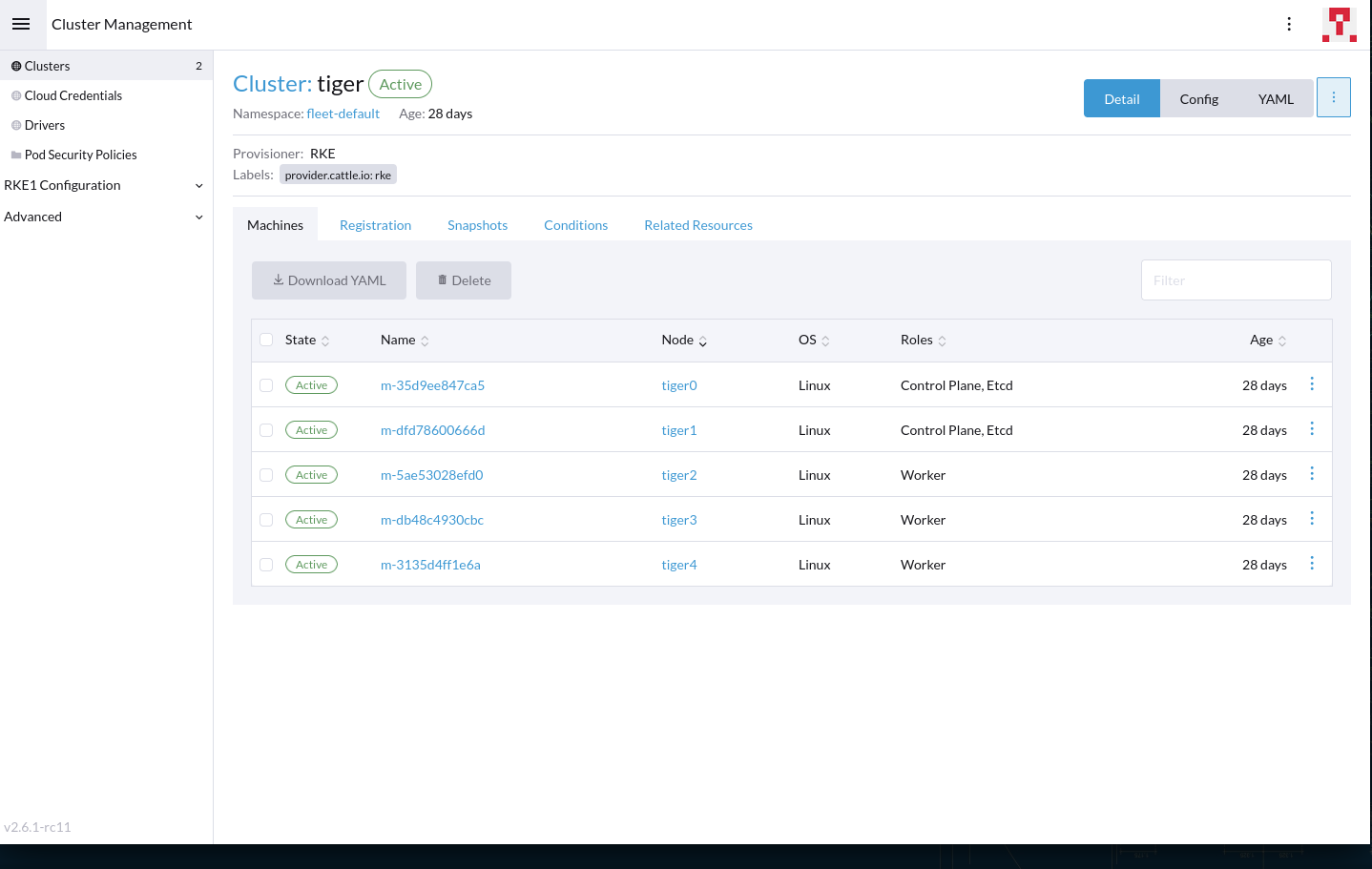Viewport: 1372px width, 869px height.
Task: Switch to the Config view
Action: click(1198, 98)
